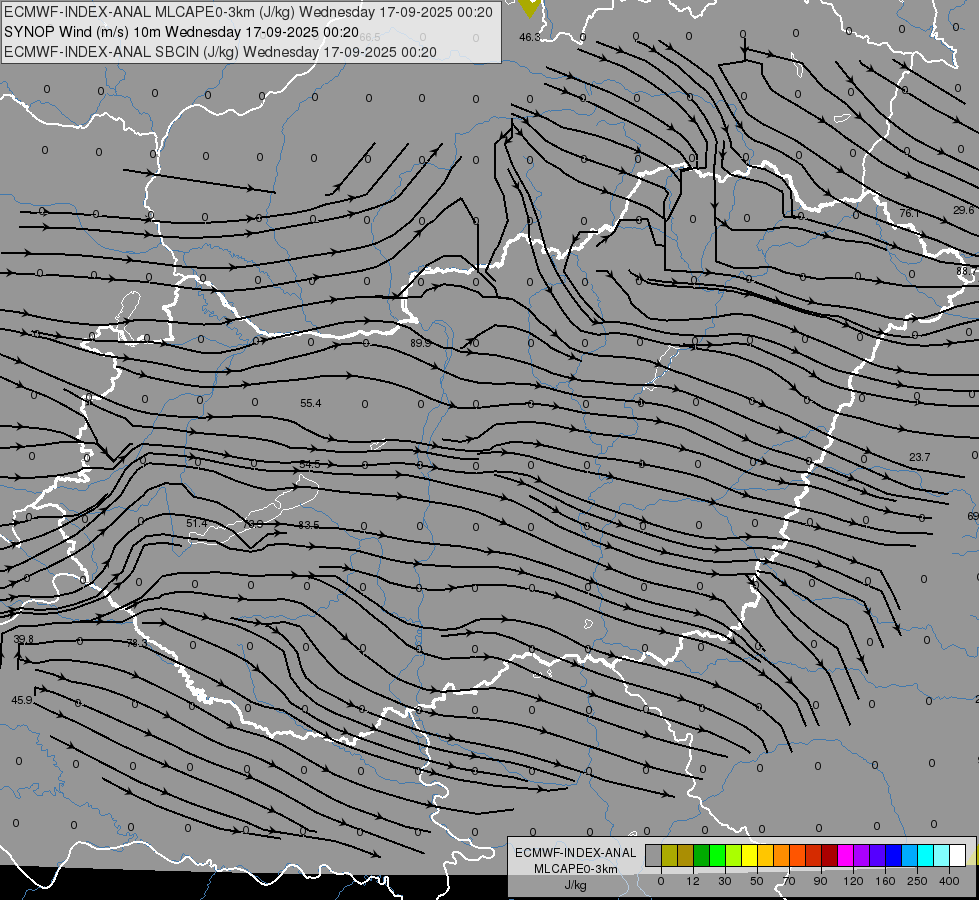The width and height of the screenshot is (979, 900).
Task: Click the map value '88.7'
Action: 967,271
